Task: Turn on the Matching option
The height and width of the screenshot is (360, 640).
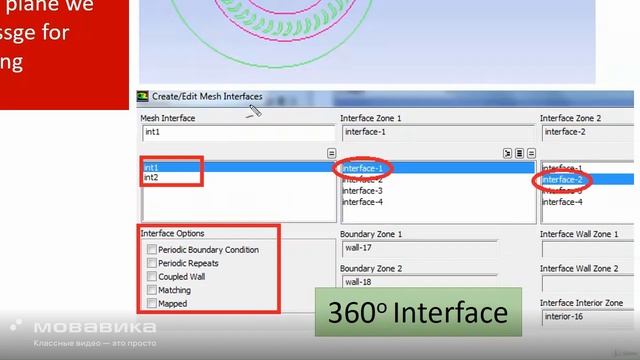Action: [151, 290]
